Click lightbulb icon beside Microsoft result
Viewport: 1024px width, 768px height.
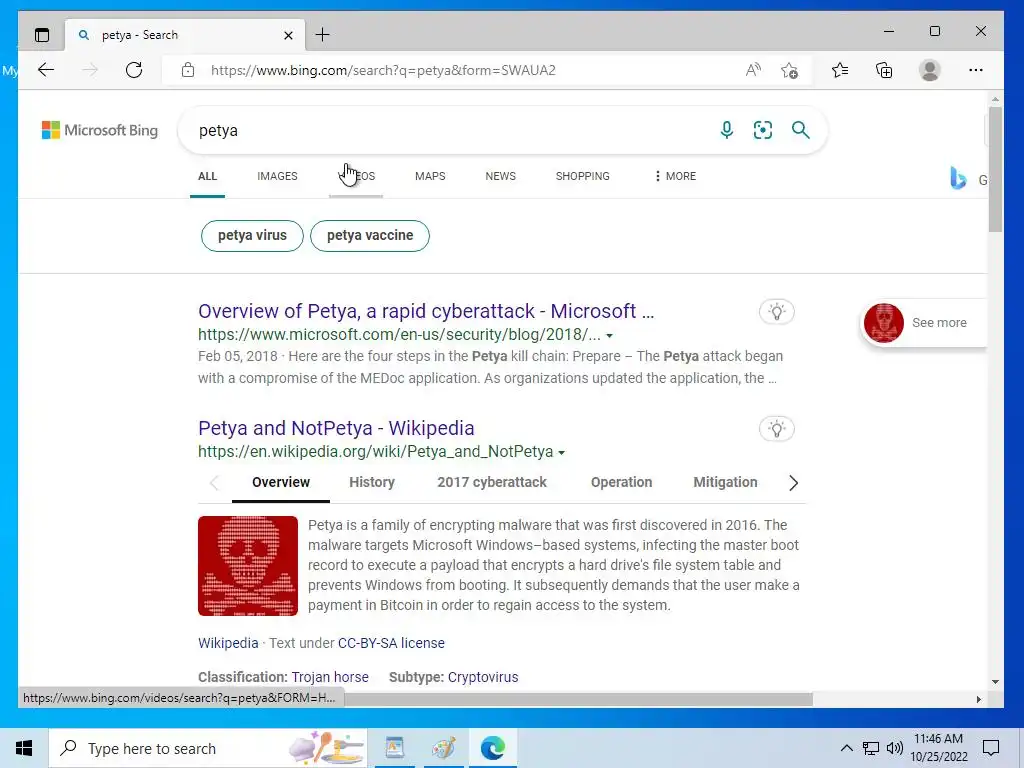[x=776, y=312]
